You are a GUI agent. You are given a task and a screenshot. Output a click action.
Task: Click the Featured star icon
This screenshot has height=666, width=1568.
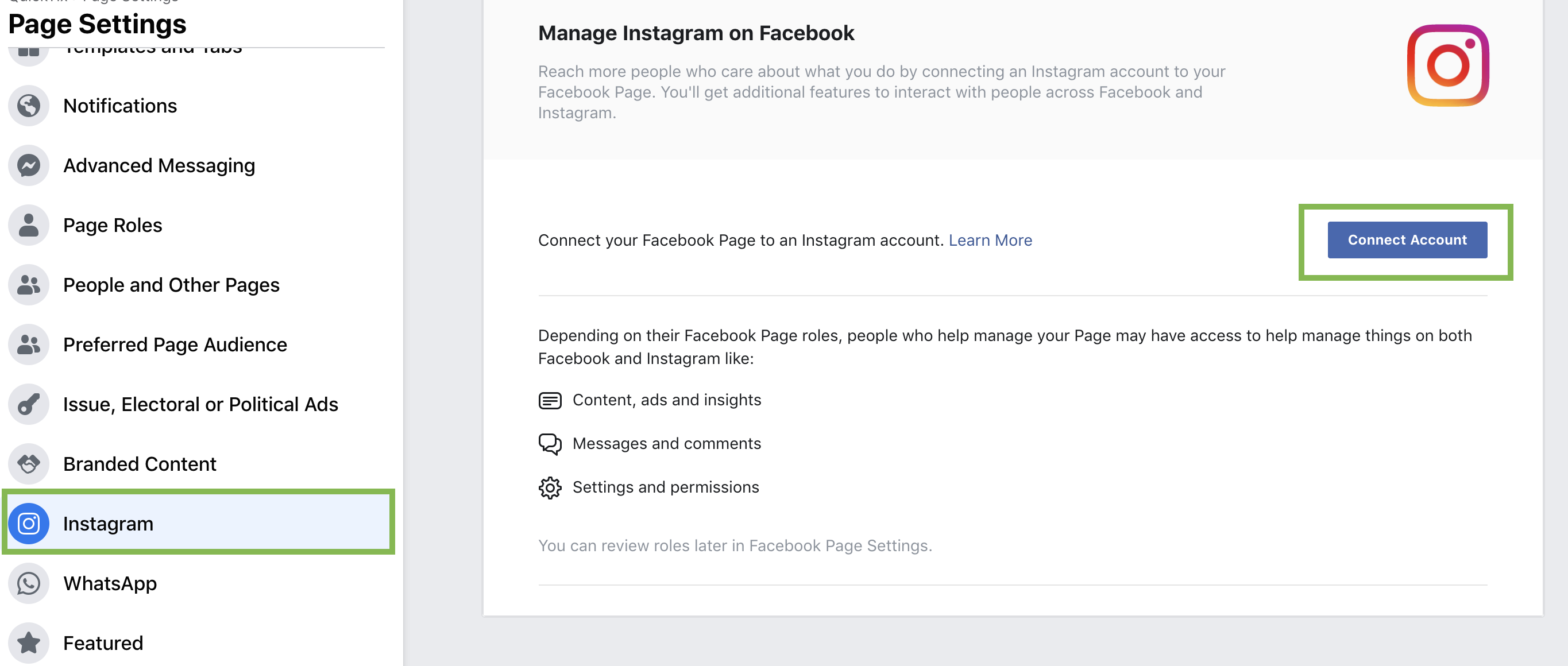[29, 642]
